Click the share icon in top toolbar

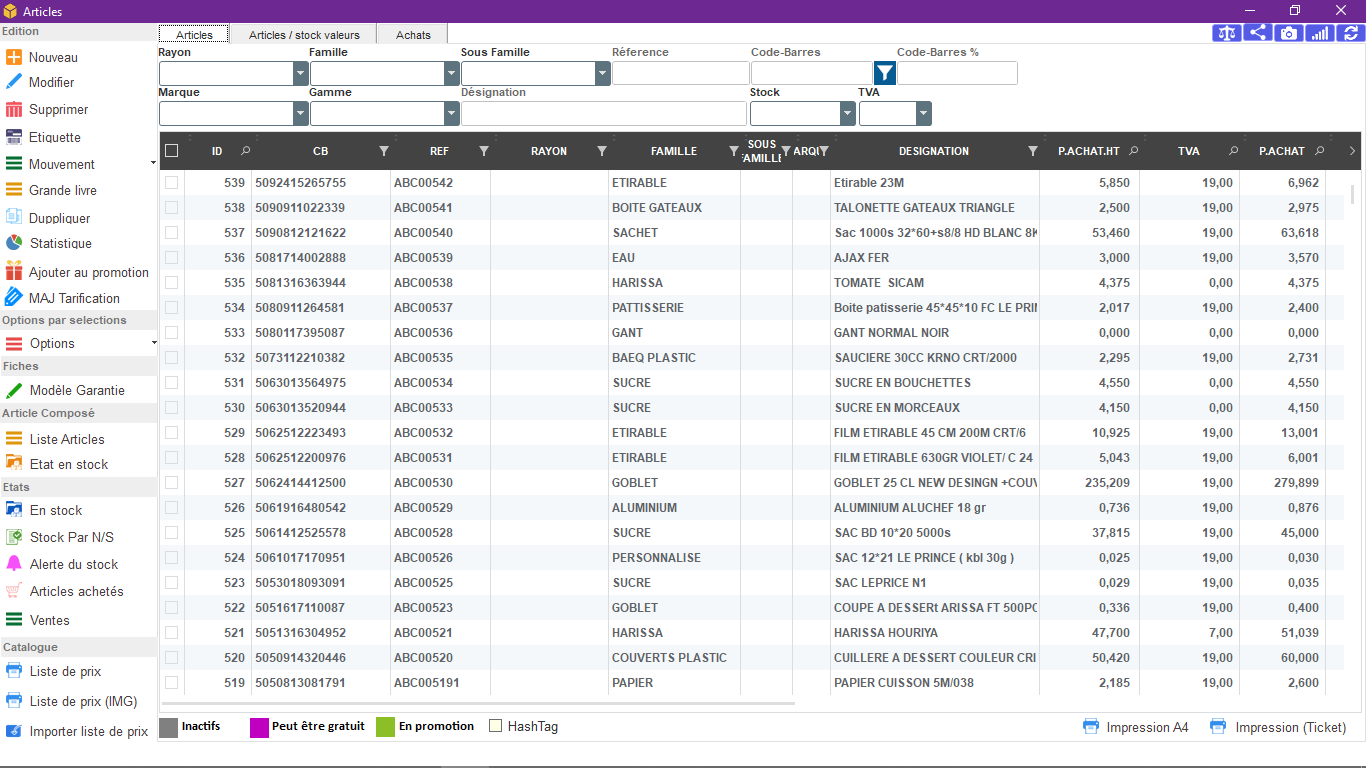coord(1258,33)
